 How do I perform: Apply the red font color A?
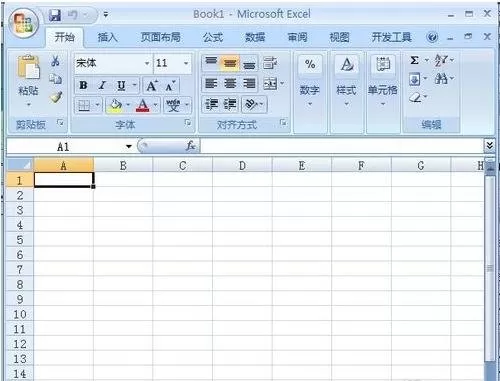click(143, 105)
